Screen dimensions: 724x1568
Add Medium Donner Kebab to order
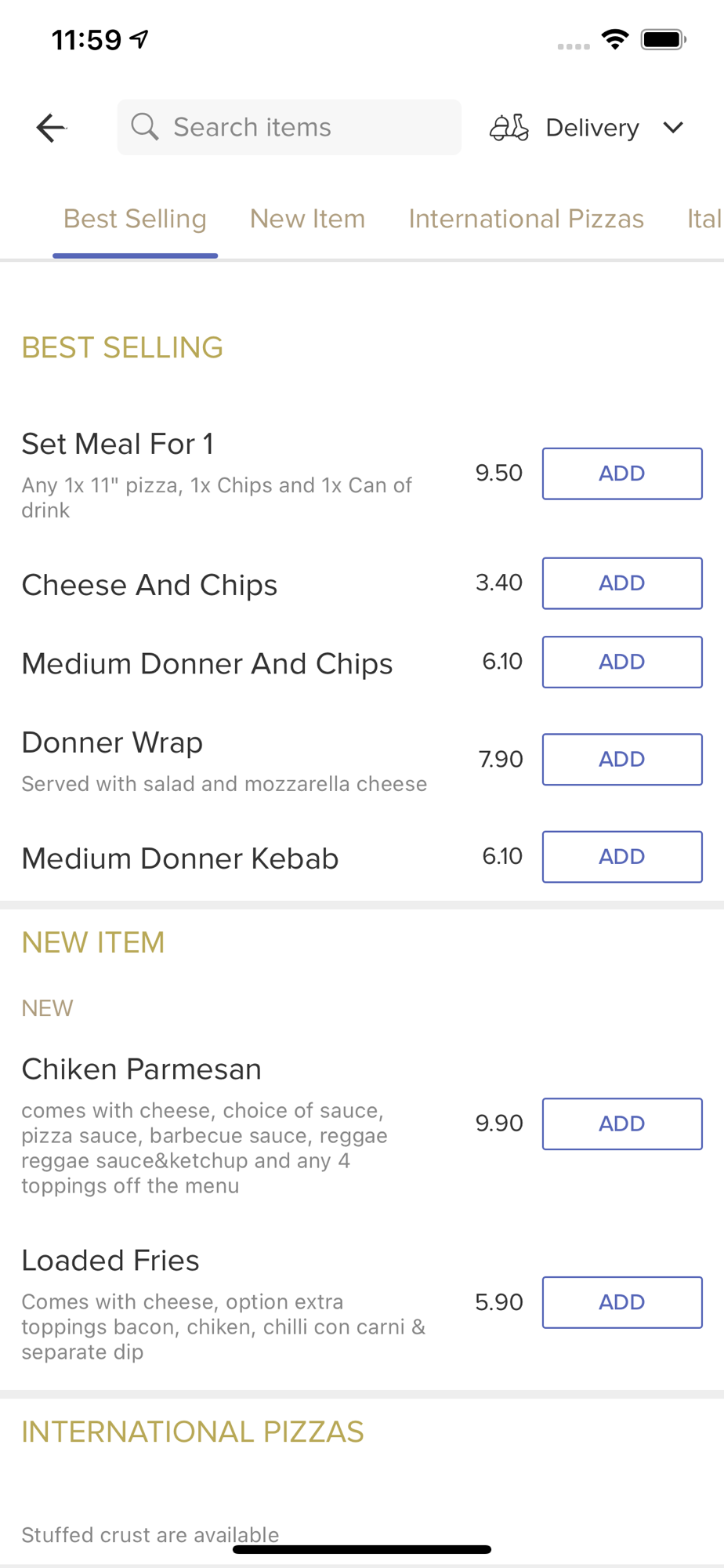[621, 857]
